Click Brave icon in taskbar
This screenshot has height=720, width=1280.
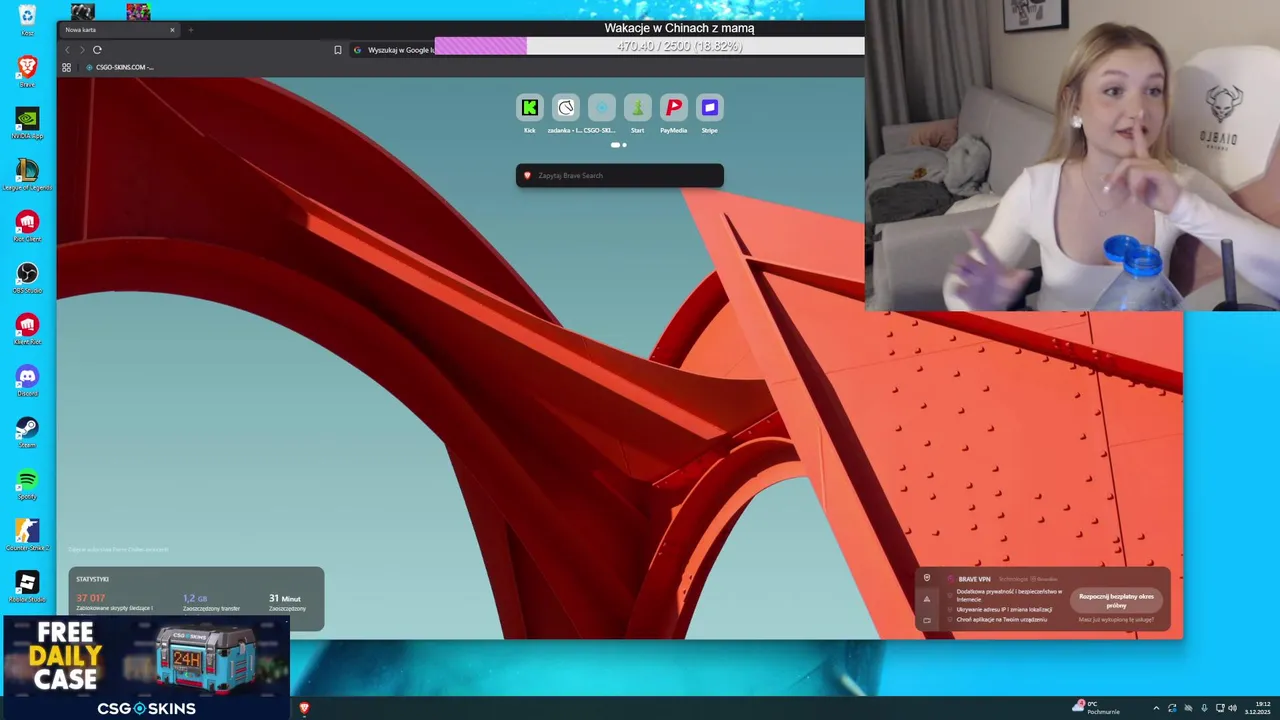click(x=304, y=708)
